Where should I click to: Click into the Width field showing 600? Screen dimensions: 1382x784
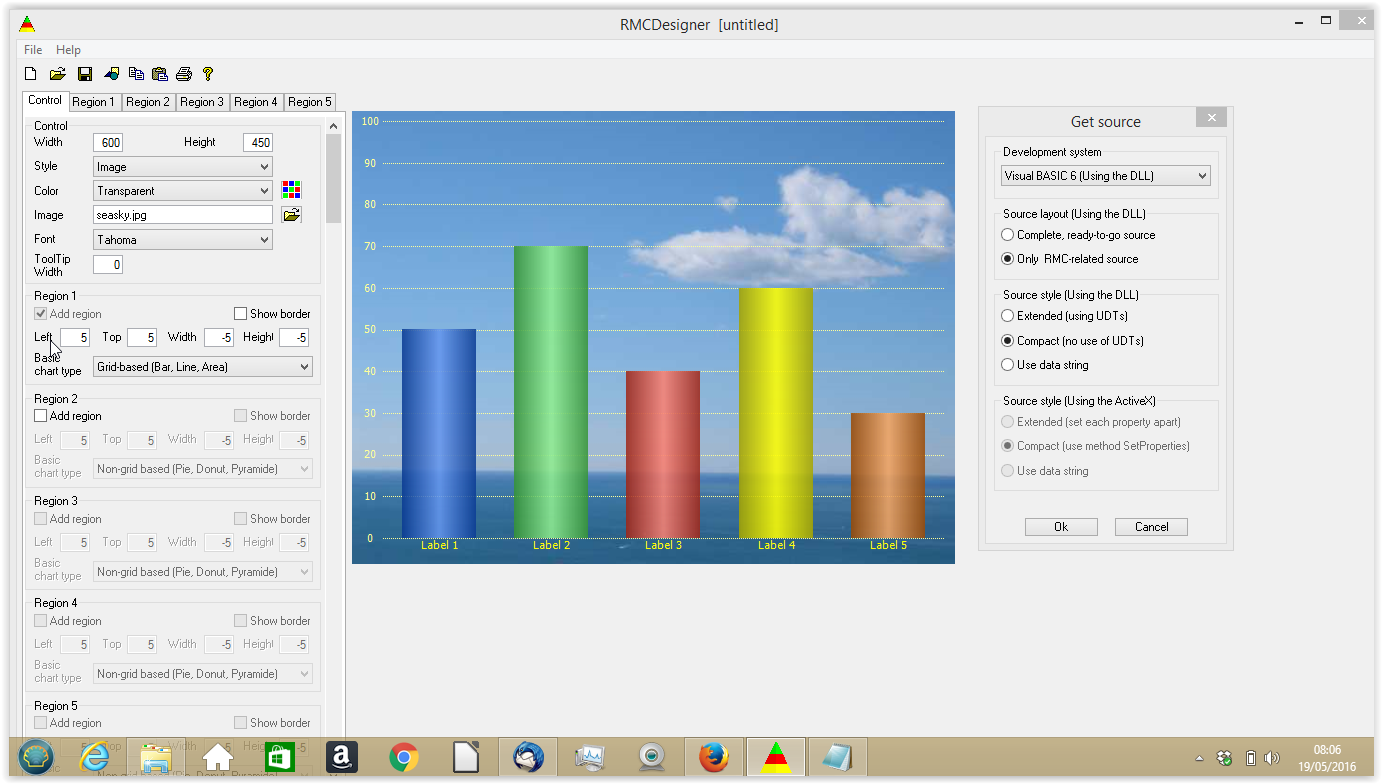click(x=108, y=143)
